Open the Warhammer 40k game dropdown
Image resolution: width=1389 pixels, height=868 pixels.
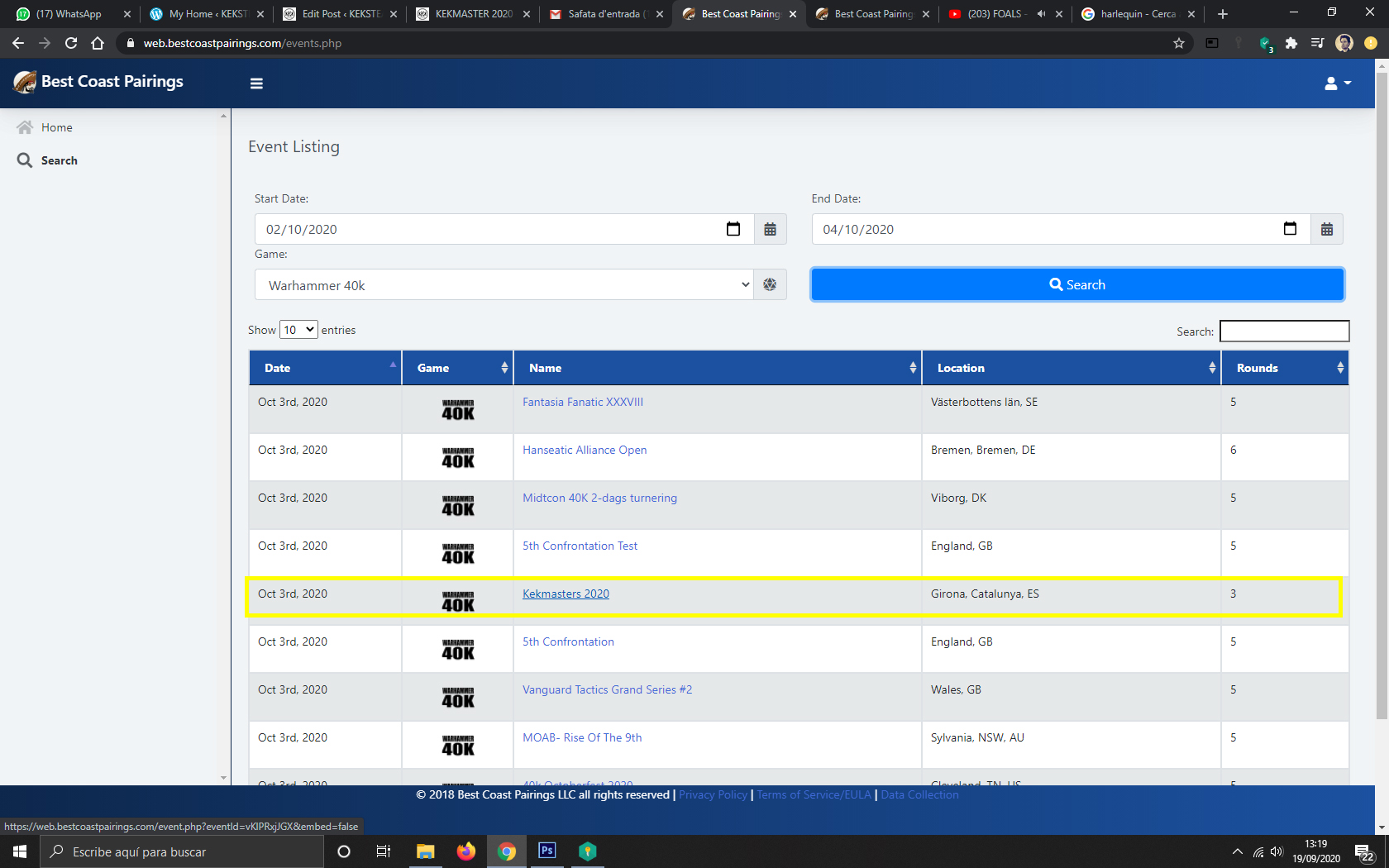click(504, 285)
